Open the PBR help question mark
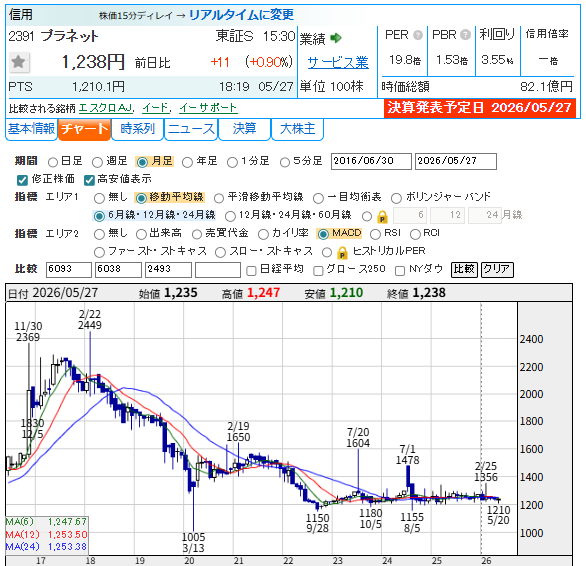This screenshot has width=586, height=566. click(x=465, y=35)
